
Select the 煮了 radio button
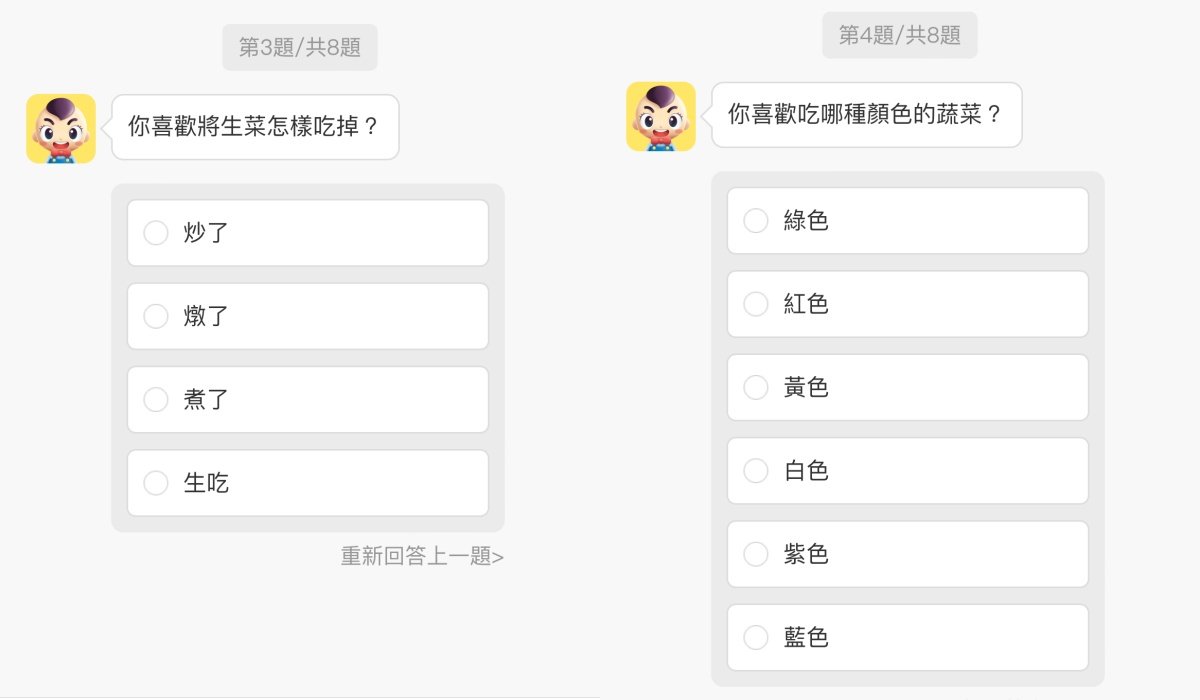tap(155, 399)
